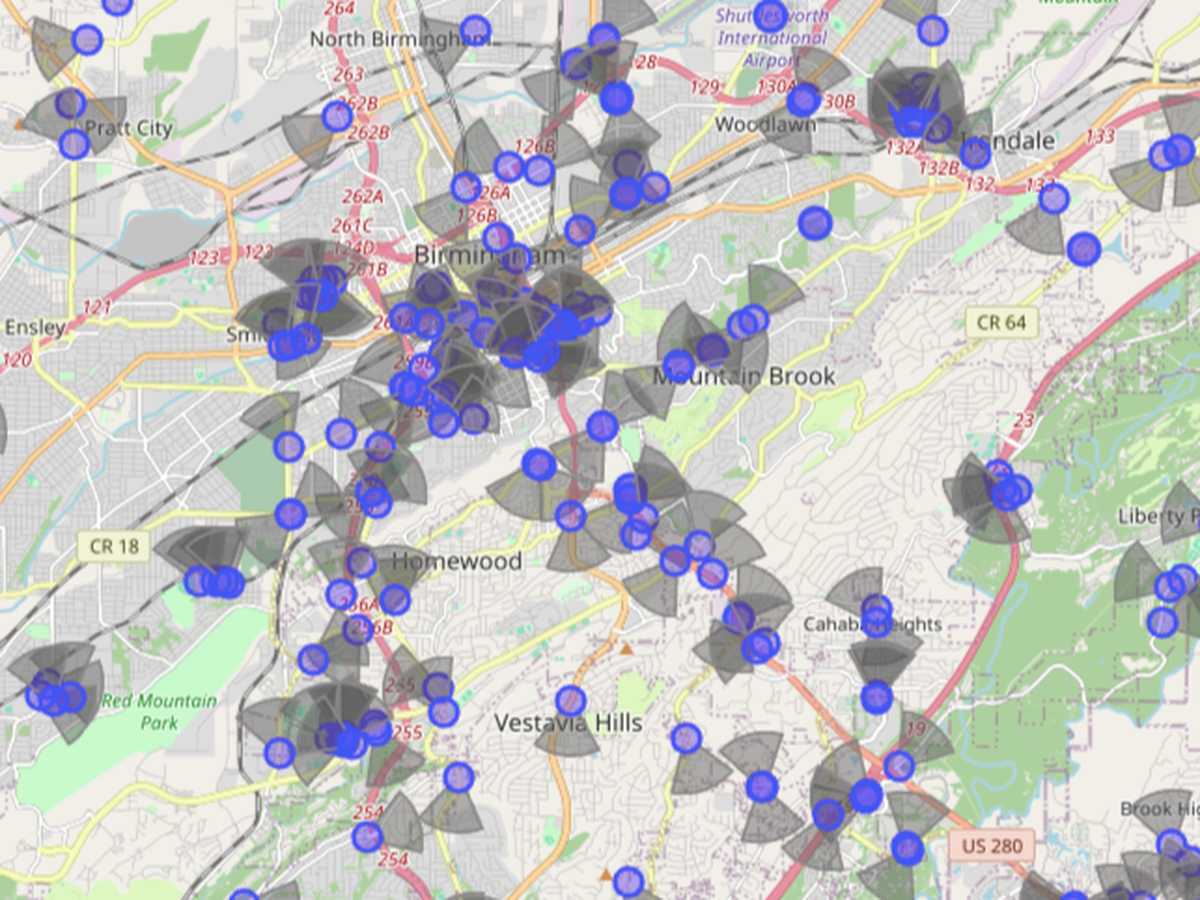Click the blue marker next to exit 19
The width and height of the screenshot is (1200, 900).
[898, 766]
